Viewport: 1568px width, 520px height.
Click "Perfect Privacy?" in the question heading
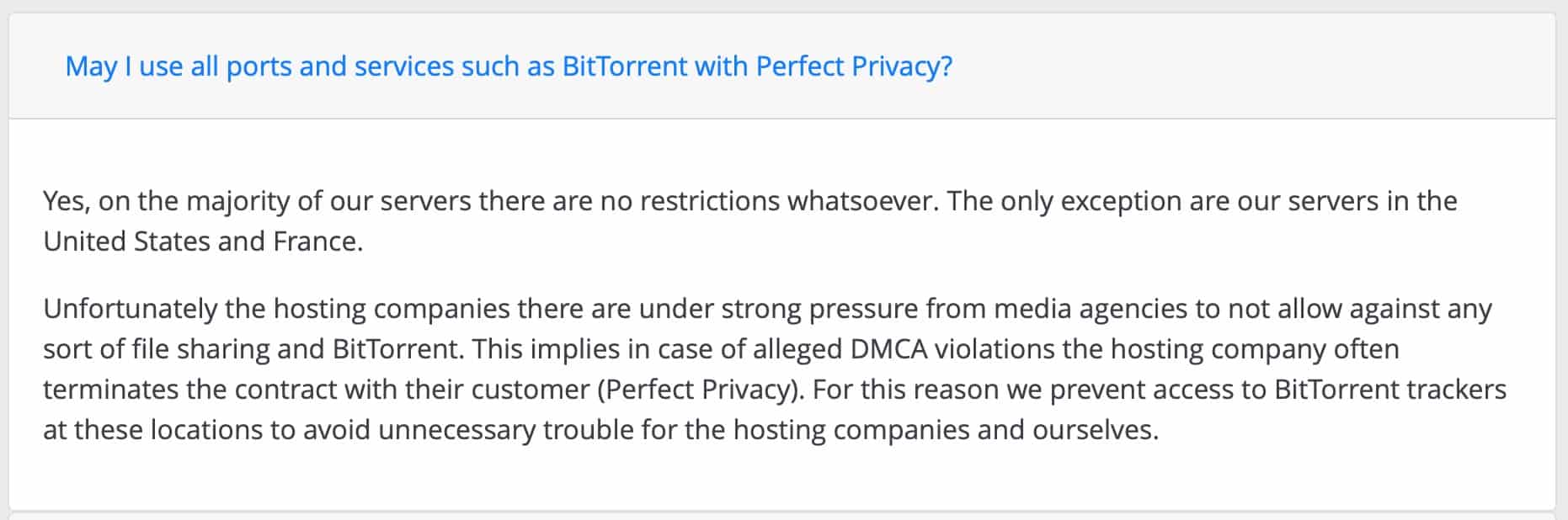(854, 66)
